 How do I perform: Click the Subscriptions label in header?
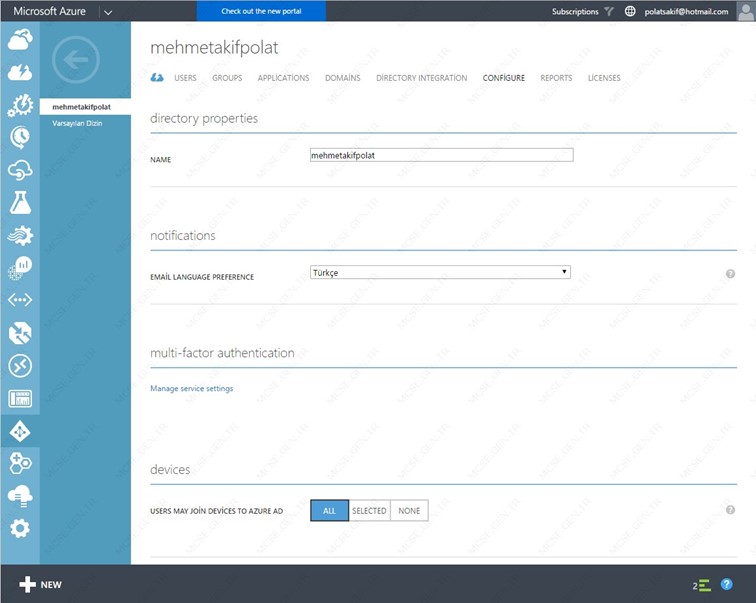pyautogui.click(x=575, y=11)
